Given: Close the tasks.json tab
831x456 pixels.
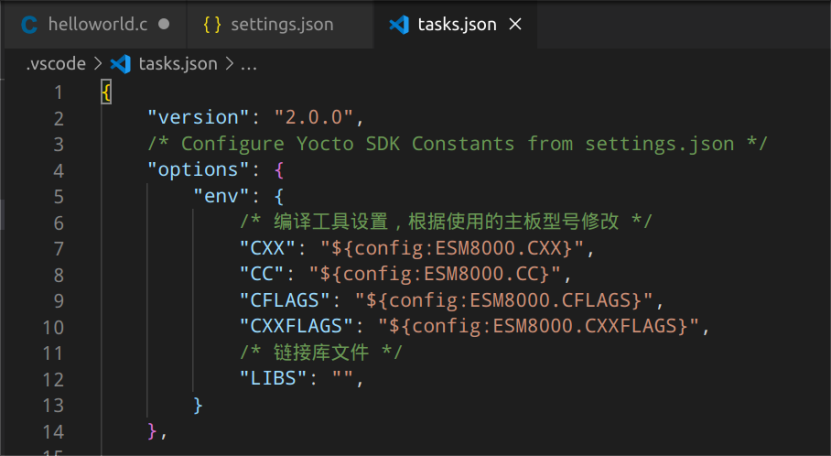Looking at the screenshot, I should 515,24.
